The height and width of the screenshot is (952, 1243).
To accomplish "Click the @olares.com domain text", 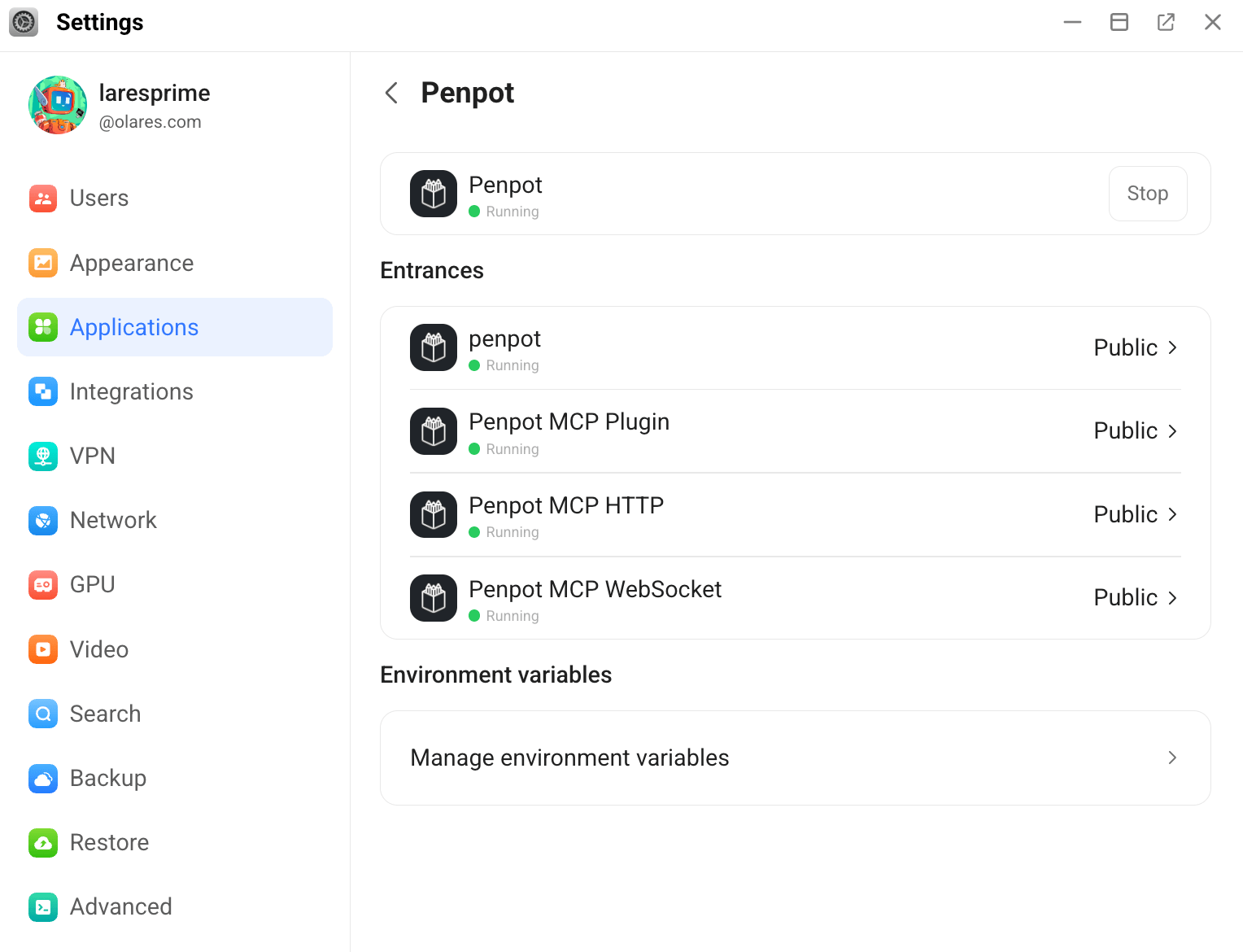I will [150, 122].
